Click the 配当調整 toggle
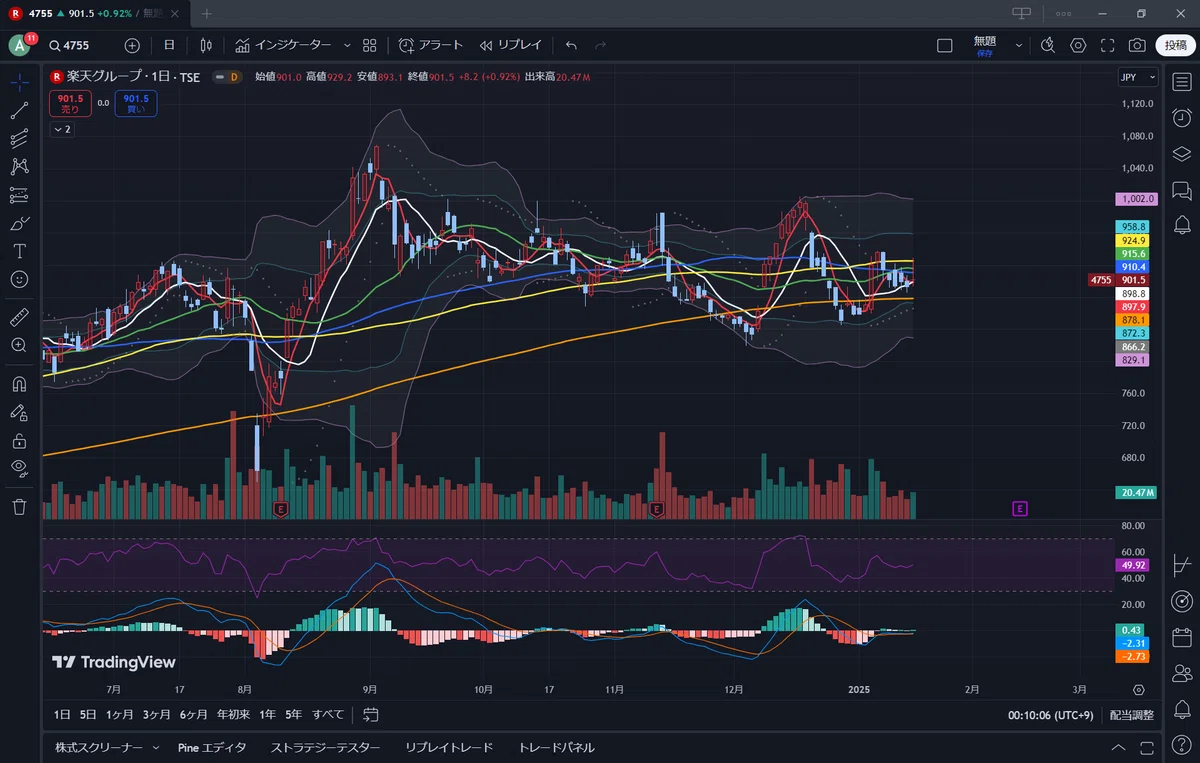 click(x=1131, y=715)
